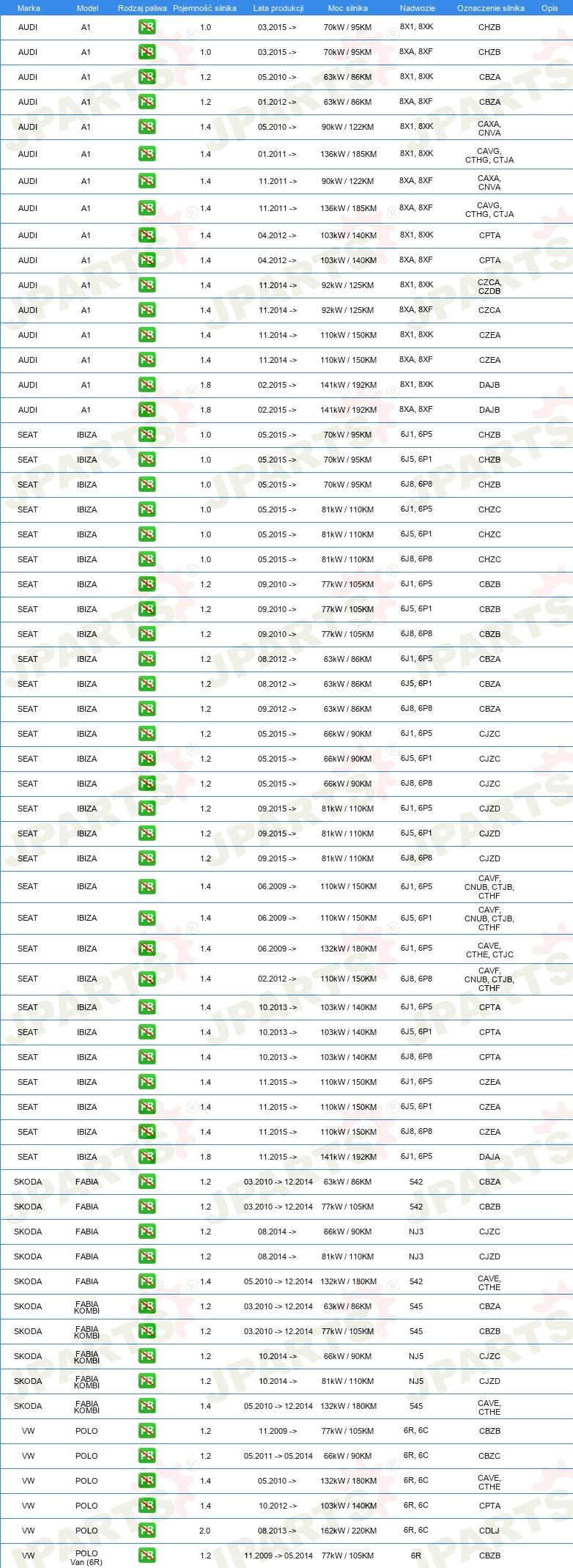
Task: Click fuel icon in VW POLO 1.4 CAVE, CTHE row
Action: click(x=147, y=1481)
